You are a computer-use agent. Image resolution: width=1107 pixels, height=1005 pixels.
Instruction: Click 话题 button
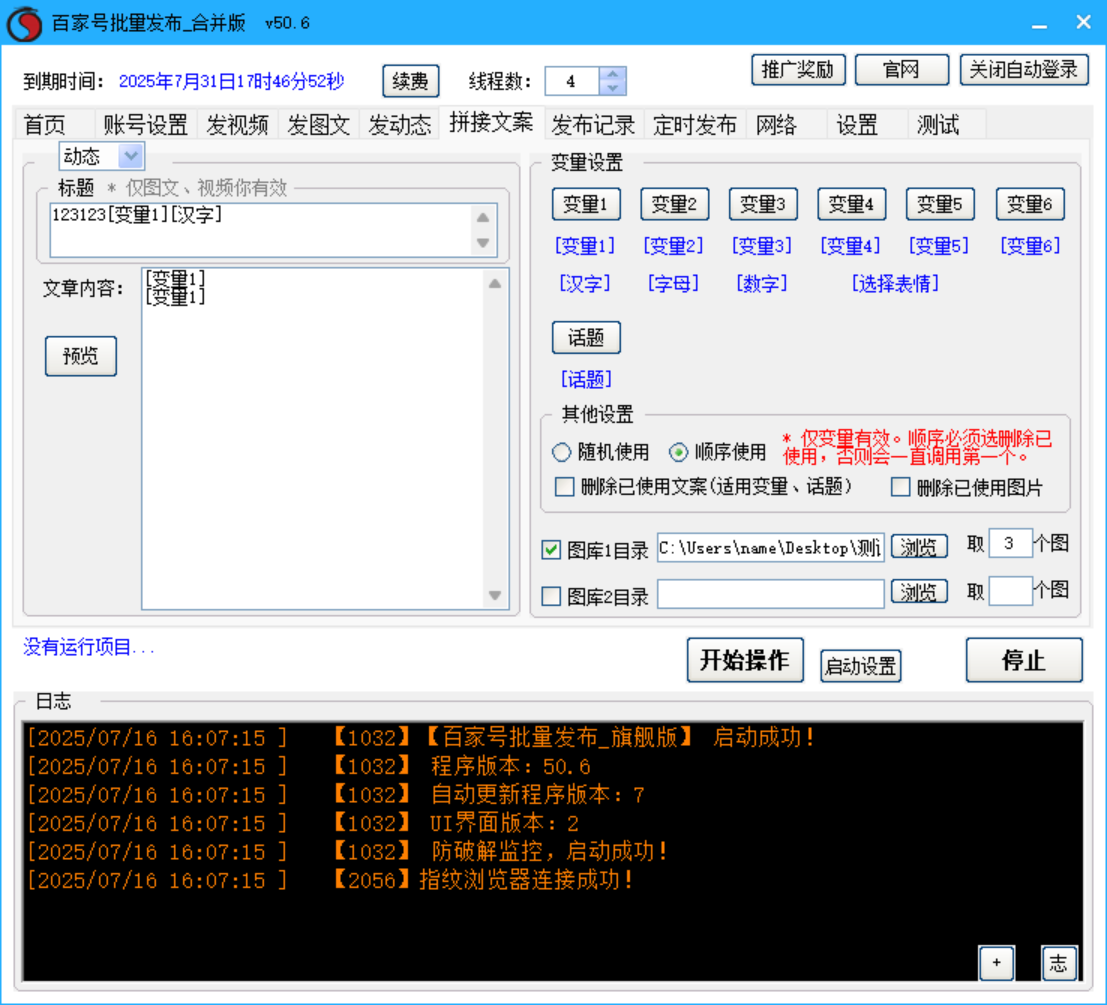click(586, 337)
